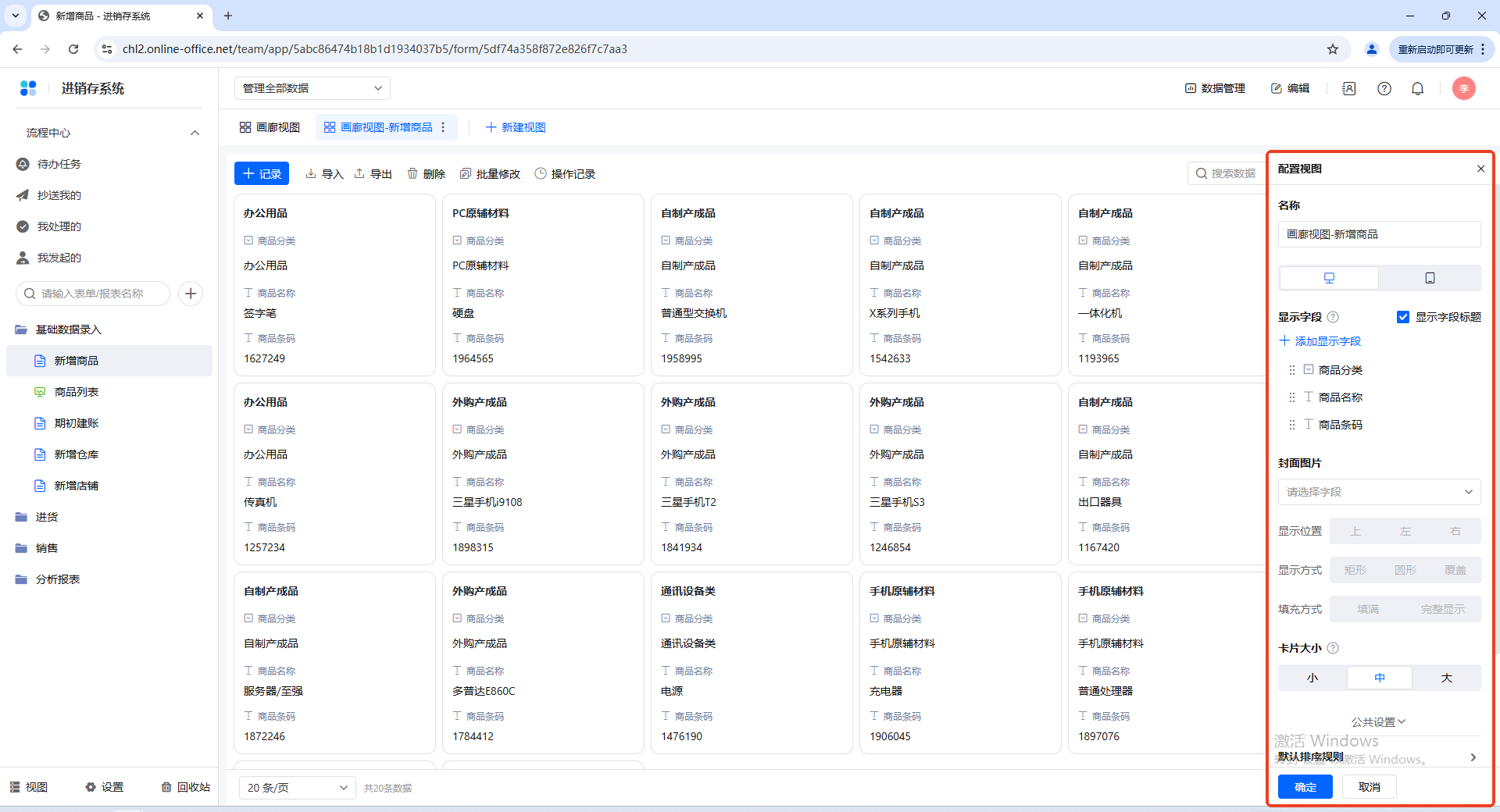
Task: Click the 回收站 recycle bin icon
Action: coord(166,787)
